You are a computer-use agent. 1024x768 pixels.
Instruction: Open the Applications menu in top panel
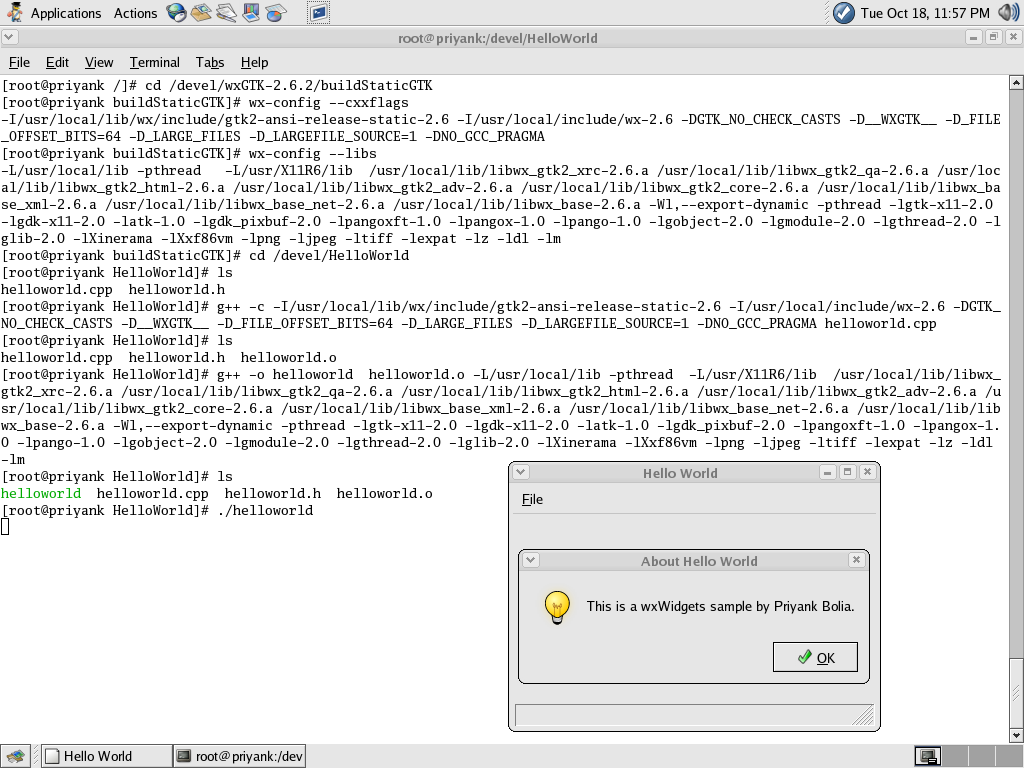65,13
